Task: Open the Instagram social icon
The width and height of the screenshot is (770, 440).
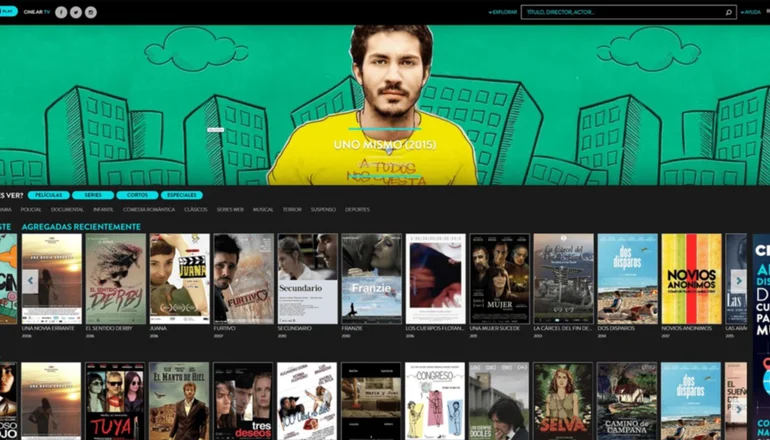Action: point(90,12)
